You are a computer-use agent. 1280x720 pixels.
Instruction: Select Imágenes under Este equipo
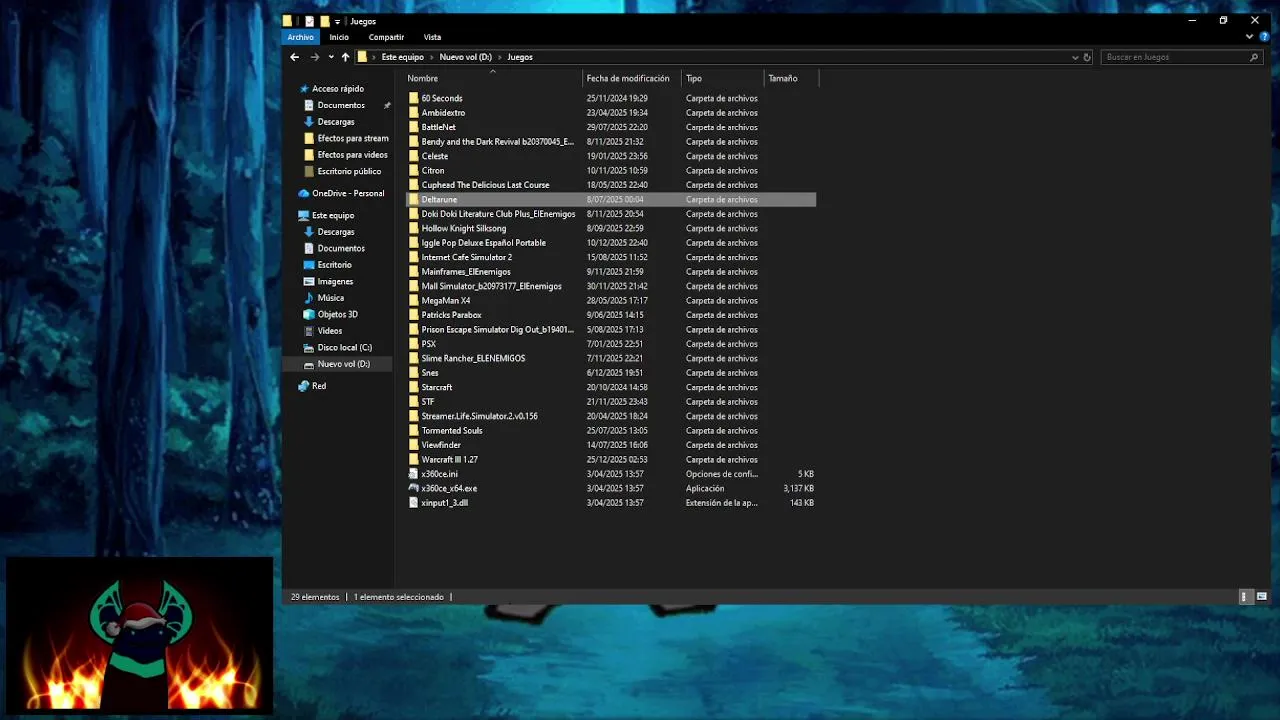(334, 281)
